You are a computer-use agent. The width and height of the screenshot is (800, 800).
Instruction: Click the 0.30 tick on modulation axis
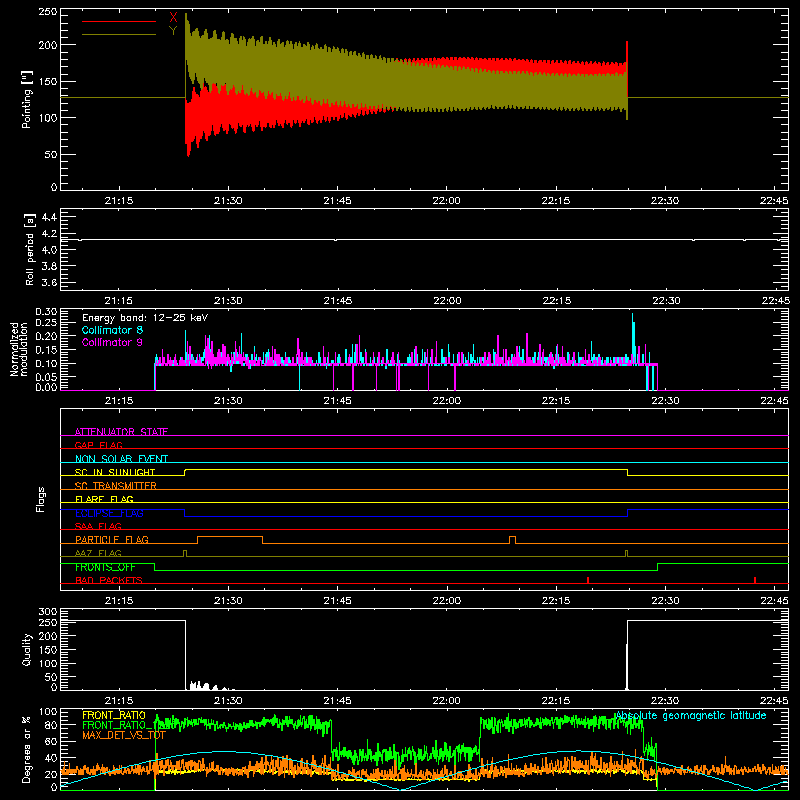pos(46,312)
